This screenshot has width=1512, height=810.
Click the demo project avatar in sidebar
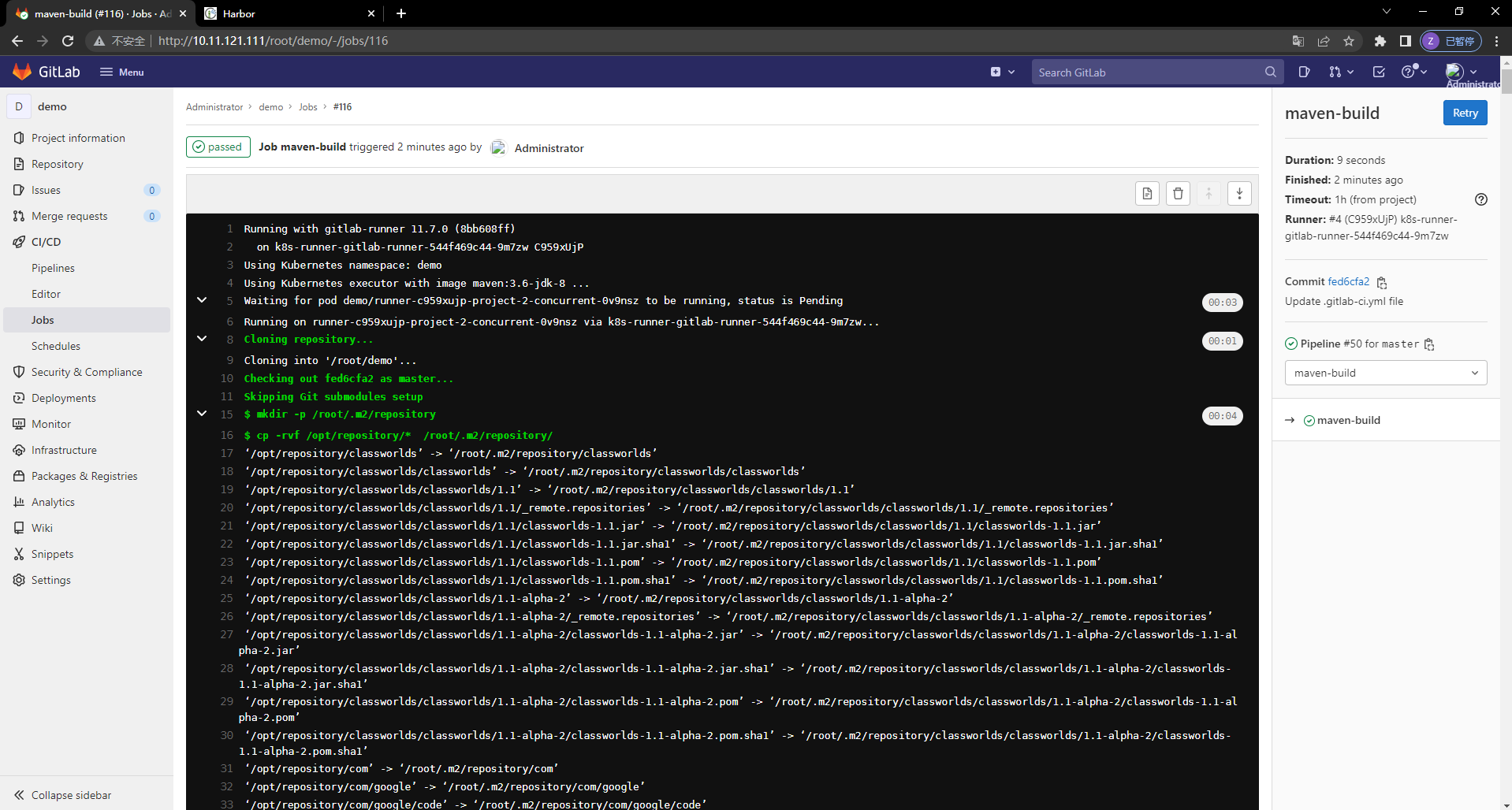(x=19, y=106)
